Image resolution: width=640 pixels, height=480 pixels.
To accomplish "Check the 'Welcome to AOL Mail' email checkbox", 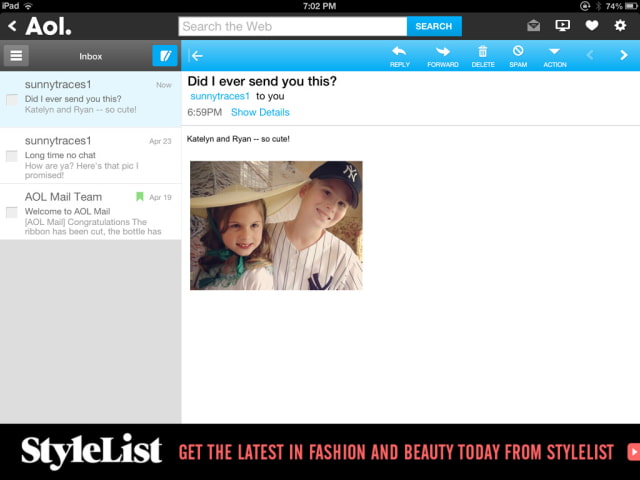I will (12, 212).
